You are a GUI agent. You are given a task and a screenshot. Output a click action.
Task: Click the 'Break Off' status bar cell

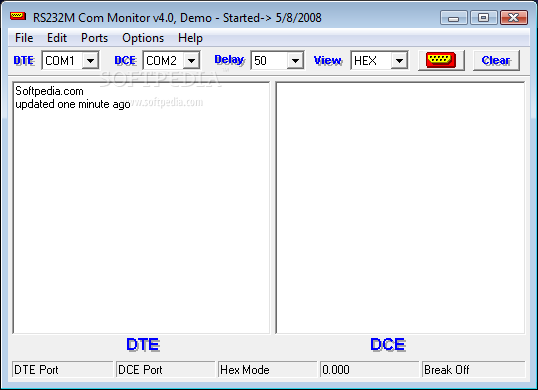click(x=473, y=369)
